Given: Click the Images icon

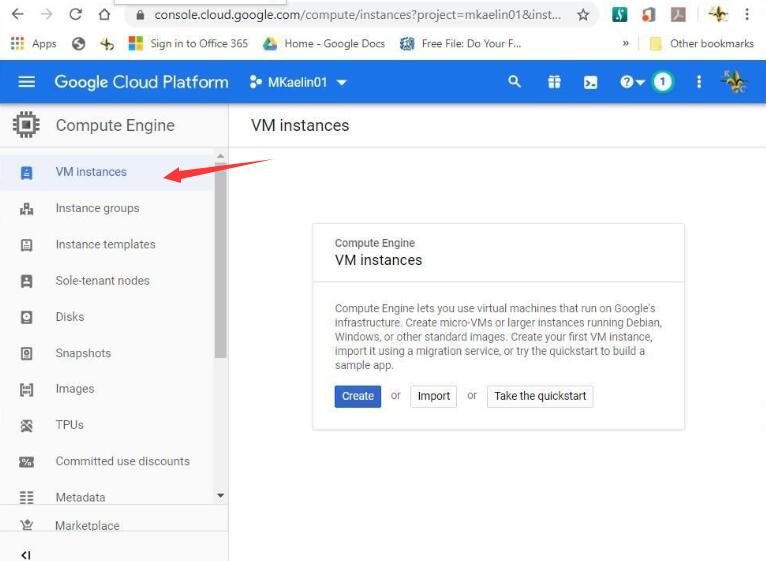Looking at the screenshot, I should click(26, 389).
